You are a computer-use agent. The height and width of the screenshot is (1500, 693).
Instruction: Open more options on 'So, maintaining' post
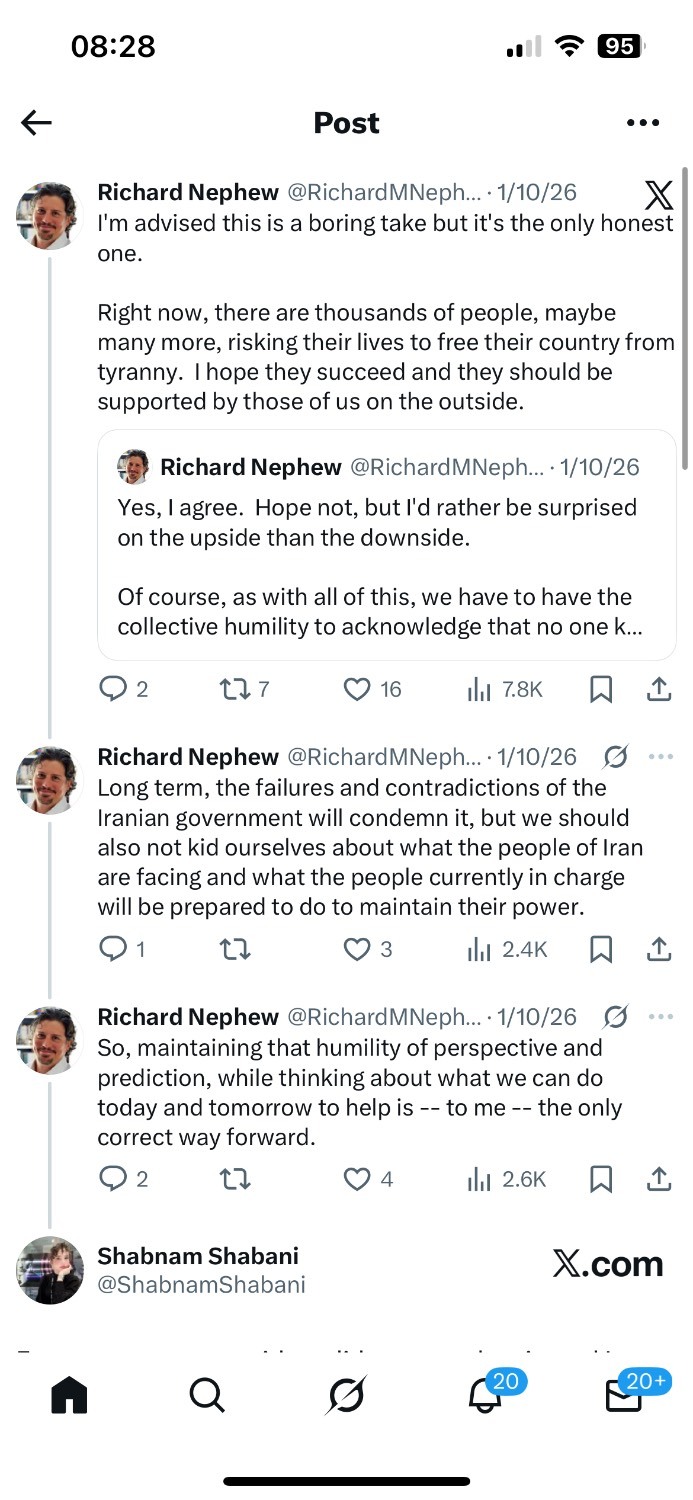click(x=660, y=1017)
